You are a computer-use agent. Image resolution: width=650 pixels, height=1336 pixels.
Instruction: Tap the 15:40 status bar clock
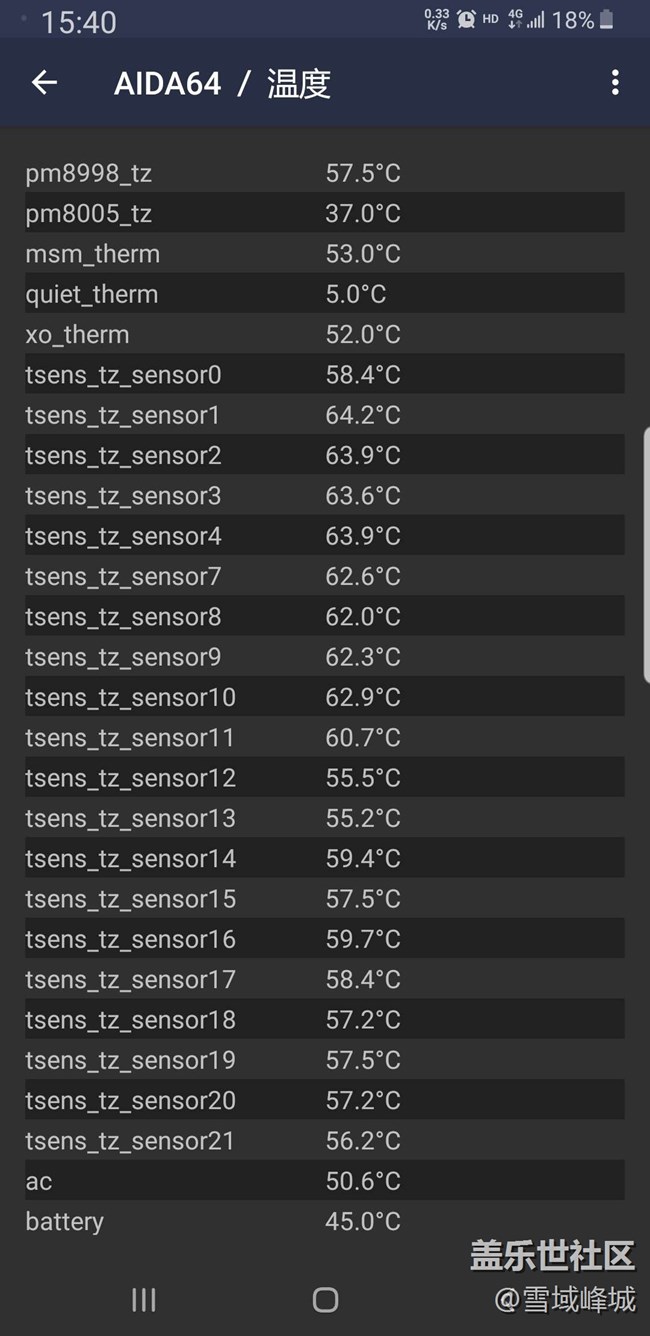point(78,22)
